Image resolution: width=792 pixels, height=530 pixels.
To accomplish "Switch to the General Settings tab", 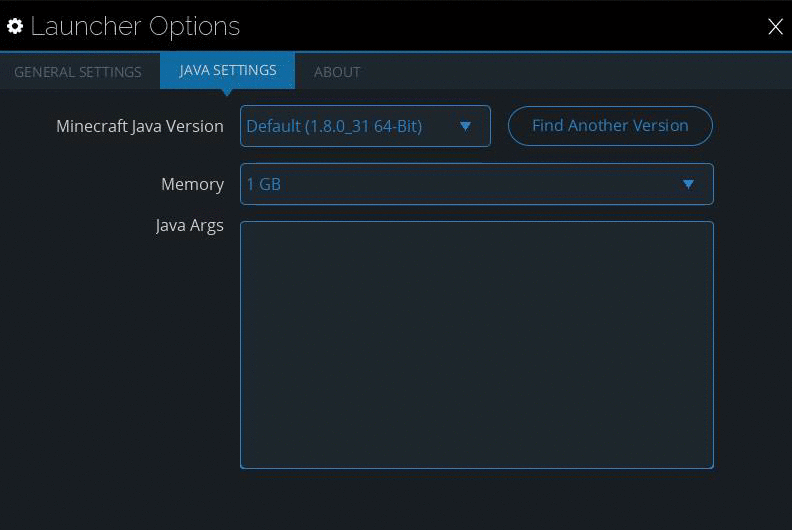I will pyautogui.click(x=78, y=72).
